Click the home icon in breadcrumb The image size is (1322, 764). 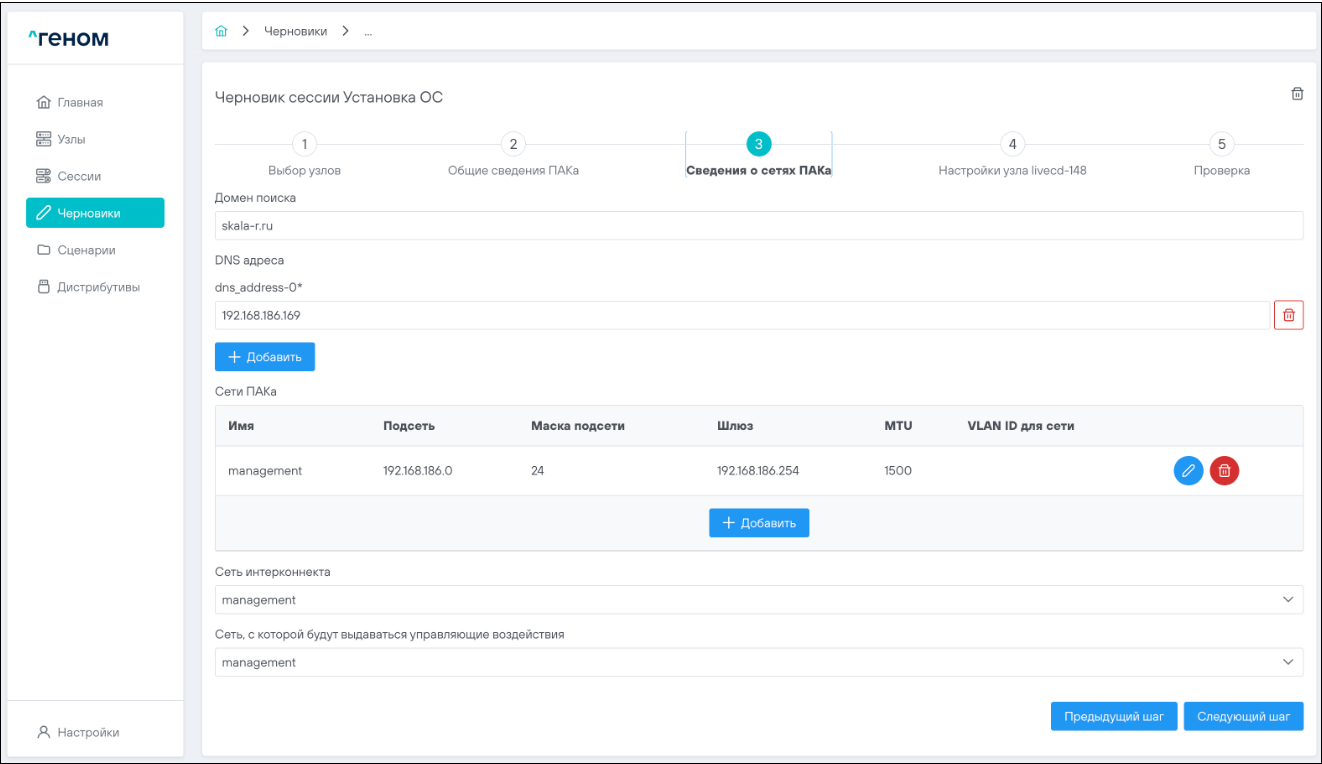tap(220, 31)
